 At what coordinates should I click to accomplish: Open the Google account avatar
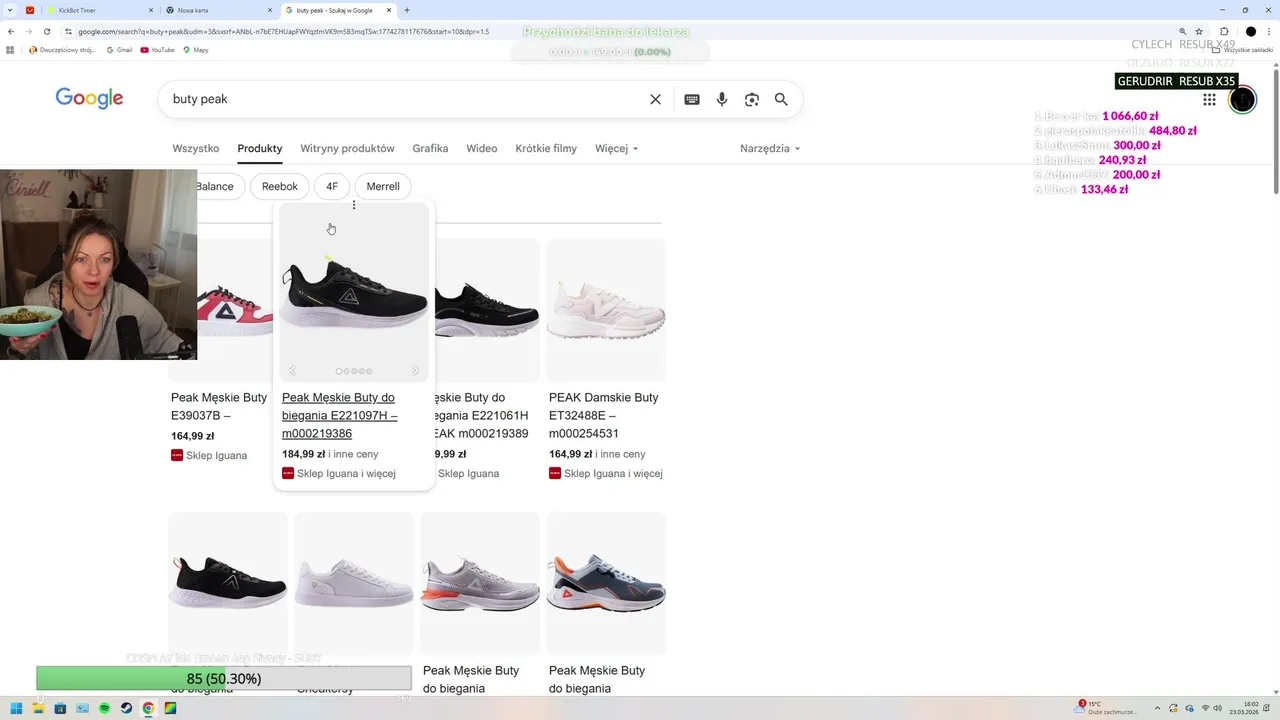[x=1242, y=99]
